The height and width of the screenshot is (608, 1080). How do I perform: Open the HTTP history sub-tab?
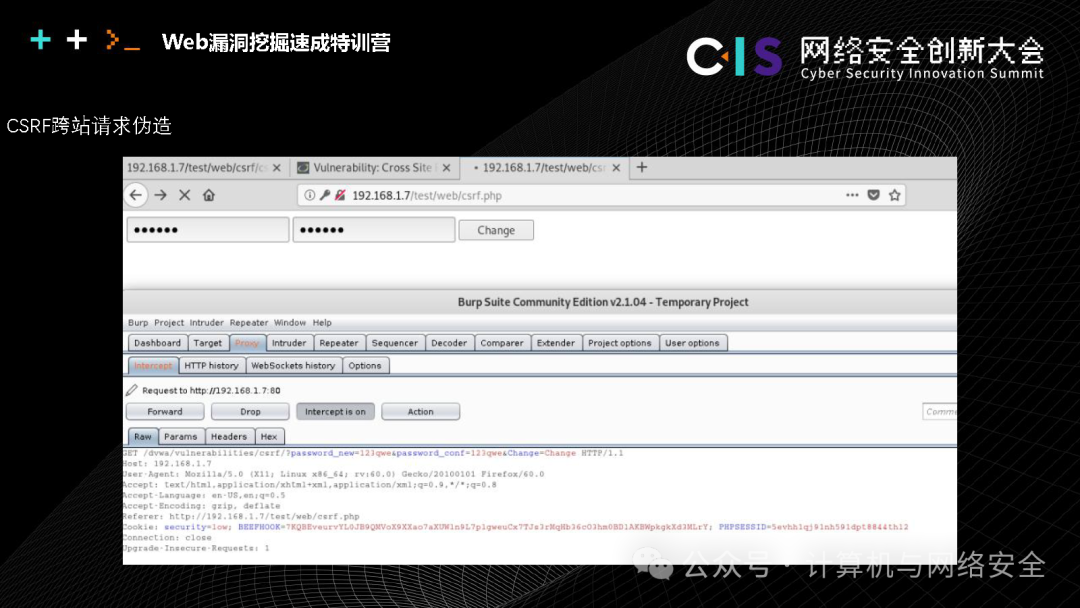pos(211,366)
